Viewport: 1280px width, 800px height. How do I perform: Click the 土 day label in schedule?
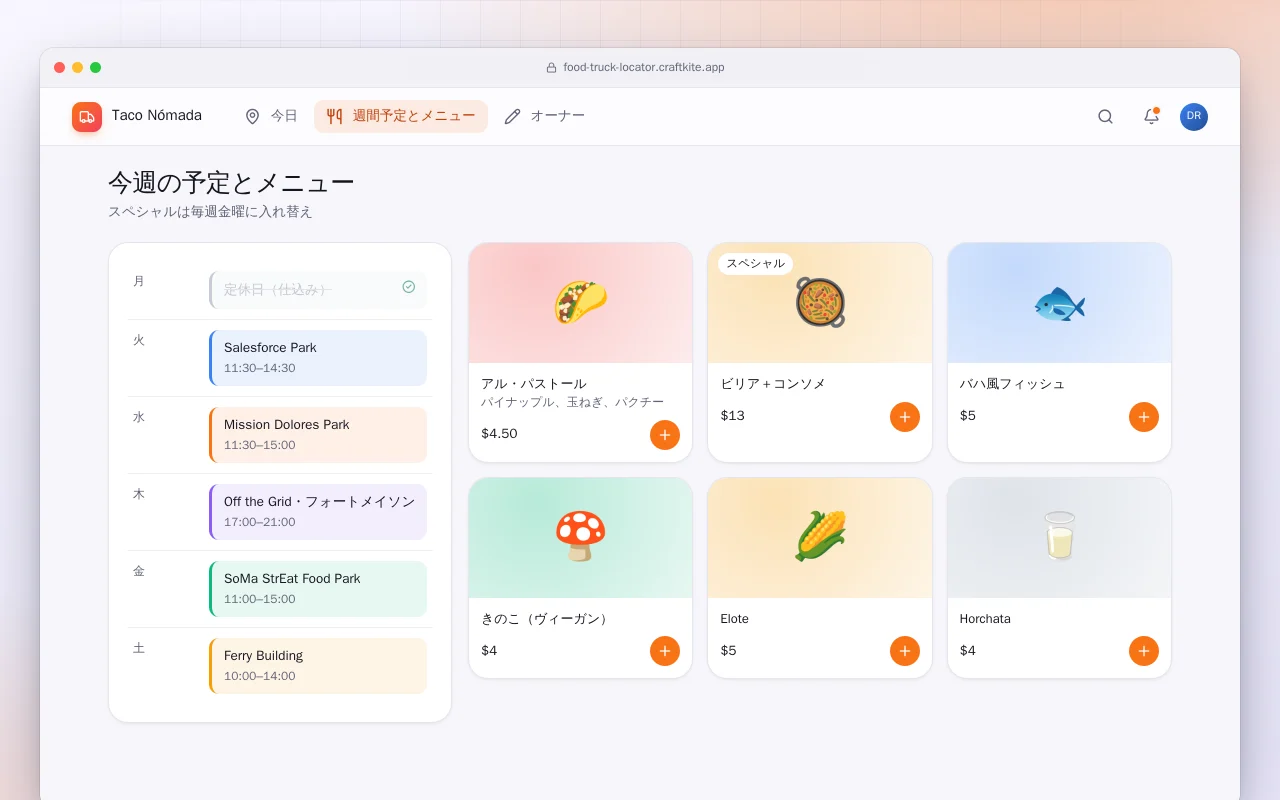pyautogui.click(x=139, y=648)
